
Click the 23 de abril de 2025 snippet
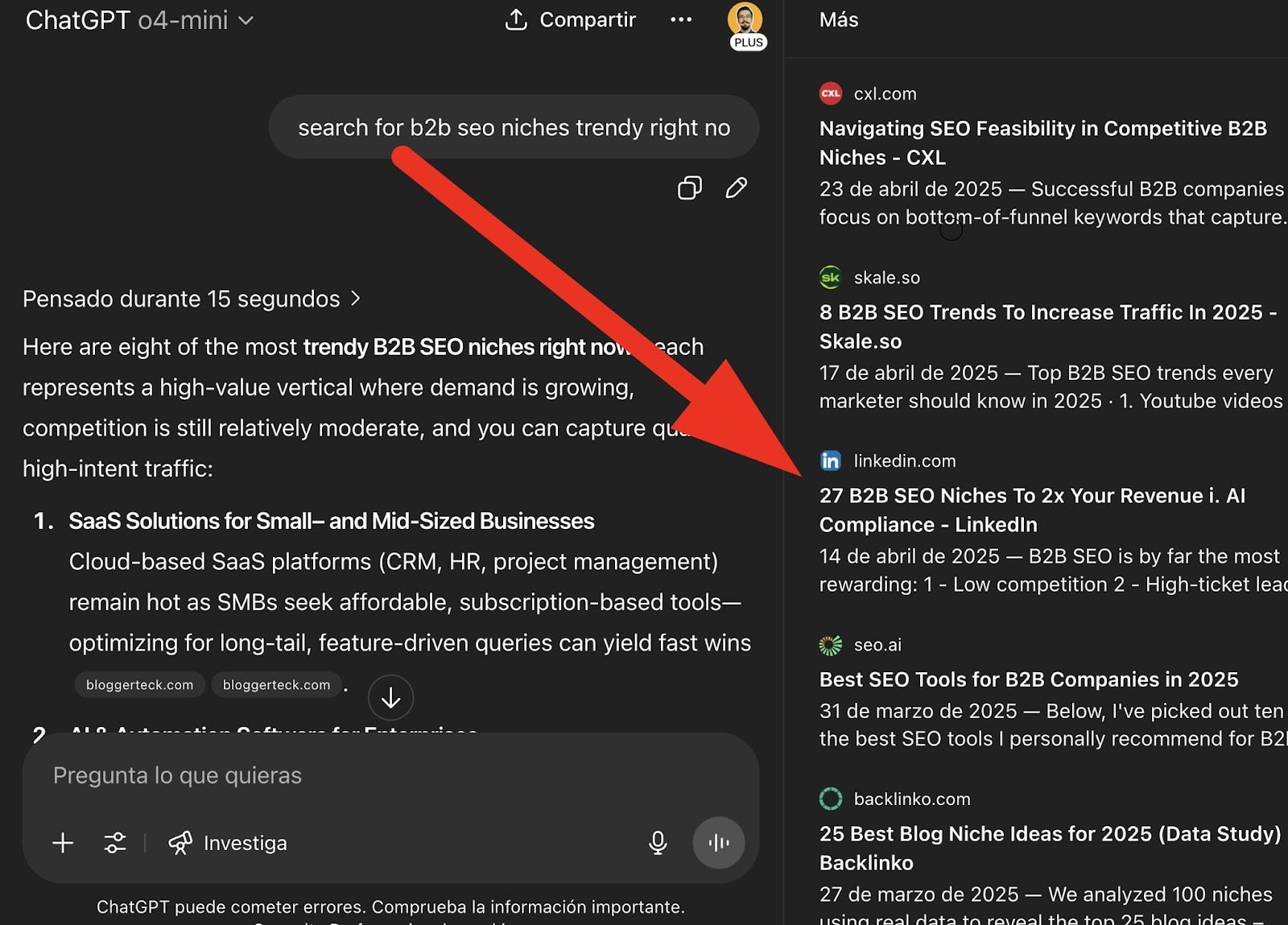pyautogui.click(x=1053, y=203)
